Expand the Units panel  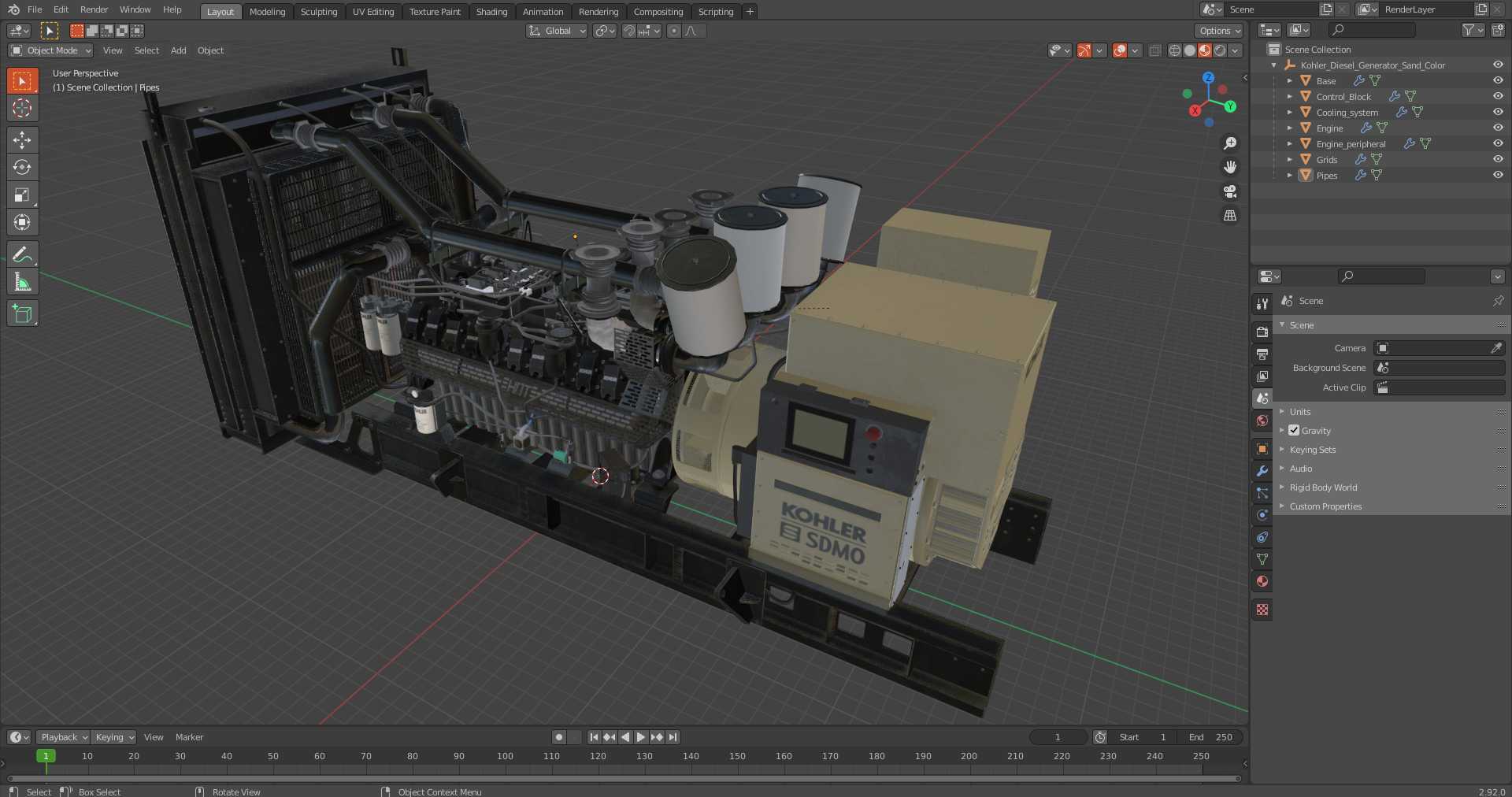[x=1299, y=412]
